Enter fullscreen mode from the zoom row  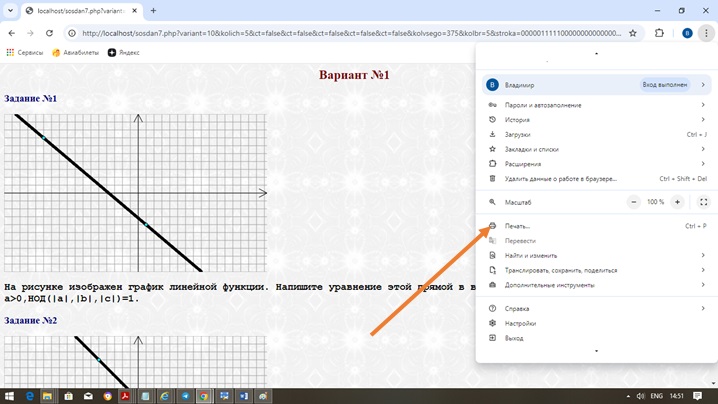click(703, 202)
